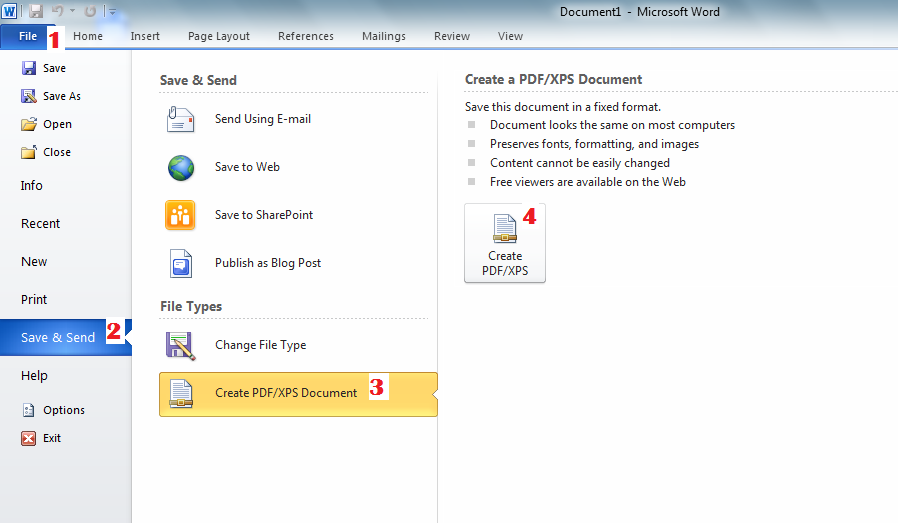Click the 'Preserves fonts, formatting, and images' text
Viewport: 898px width, 523px height.
click(594, 144)
